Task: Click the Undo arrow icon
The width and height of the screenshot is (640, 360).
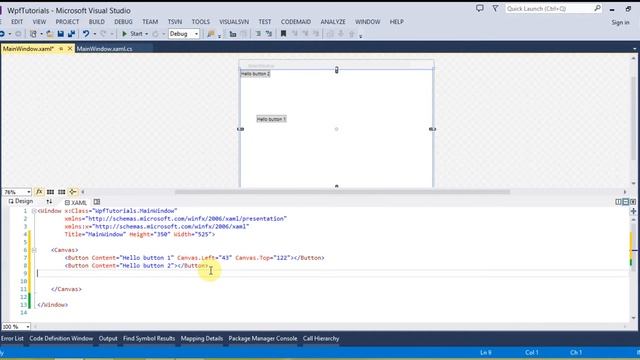Action: click(x=86, y=34)
